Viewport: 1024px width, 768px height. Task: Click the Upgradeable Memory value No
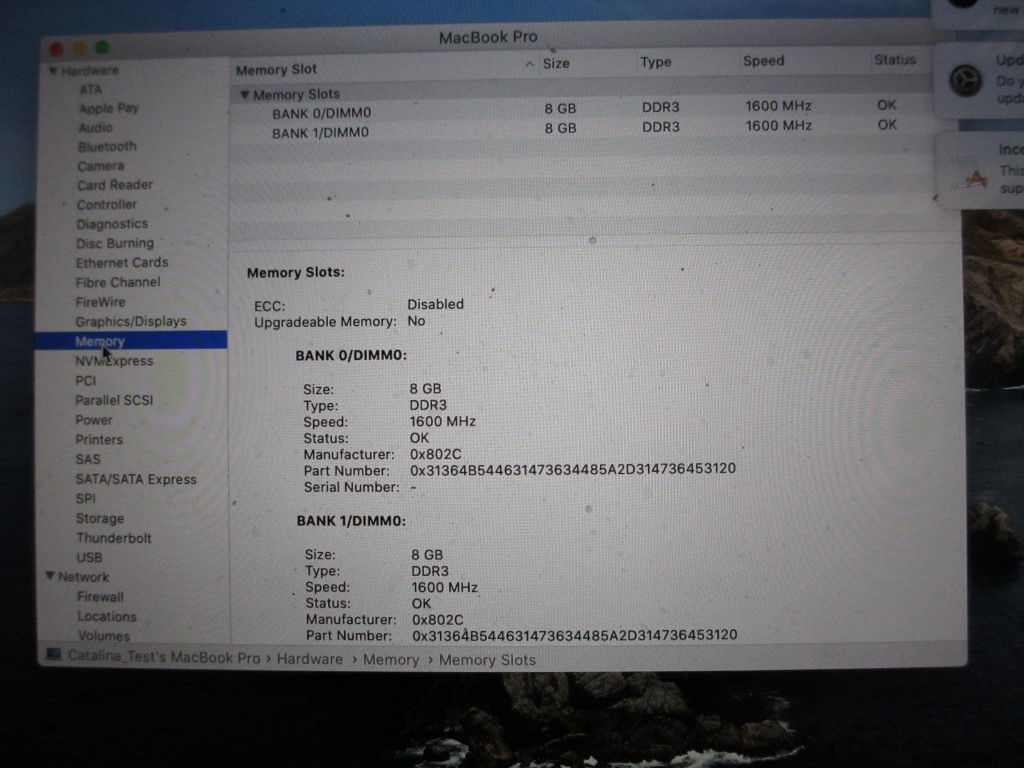click(x=416, y=321)
